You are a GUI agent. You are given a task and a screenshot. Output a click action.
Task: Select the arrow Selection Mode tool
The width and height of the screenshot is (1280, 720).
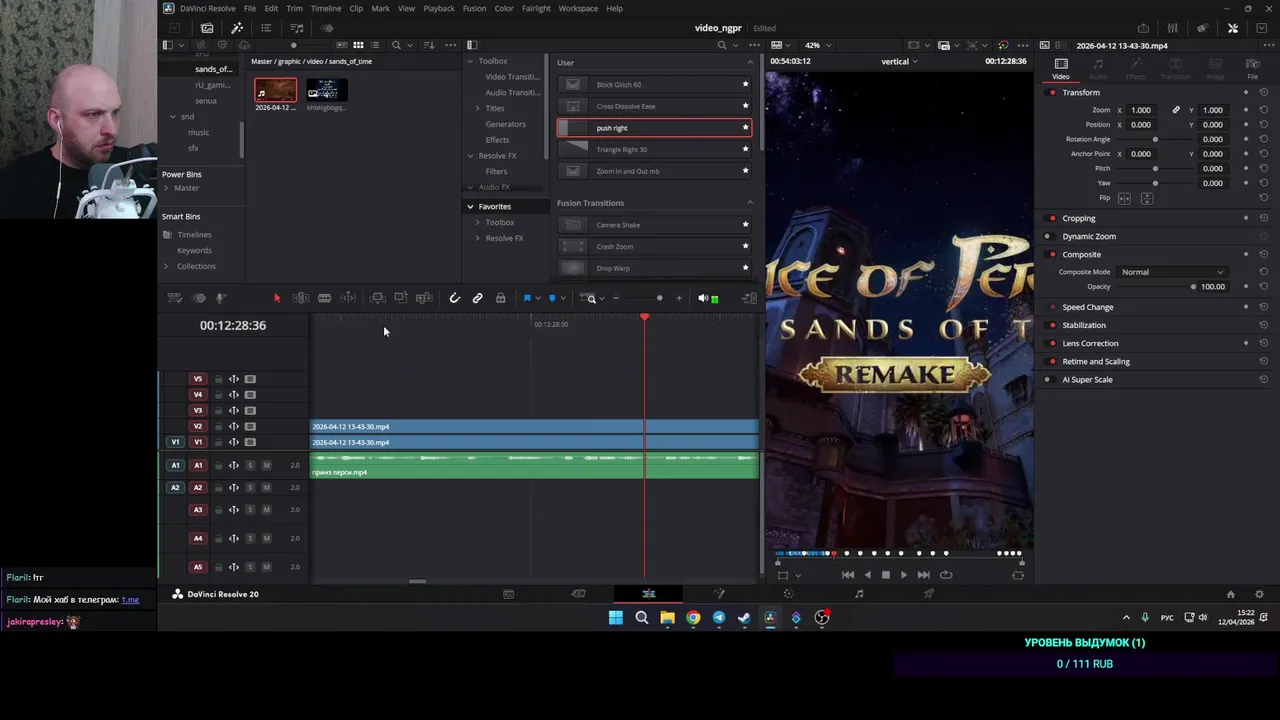click(277, 298)
